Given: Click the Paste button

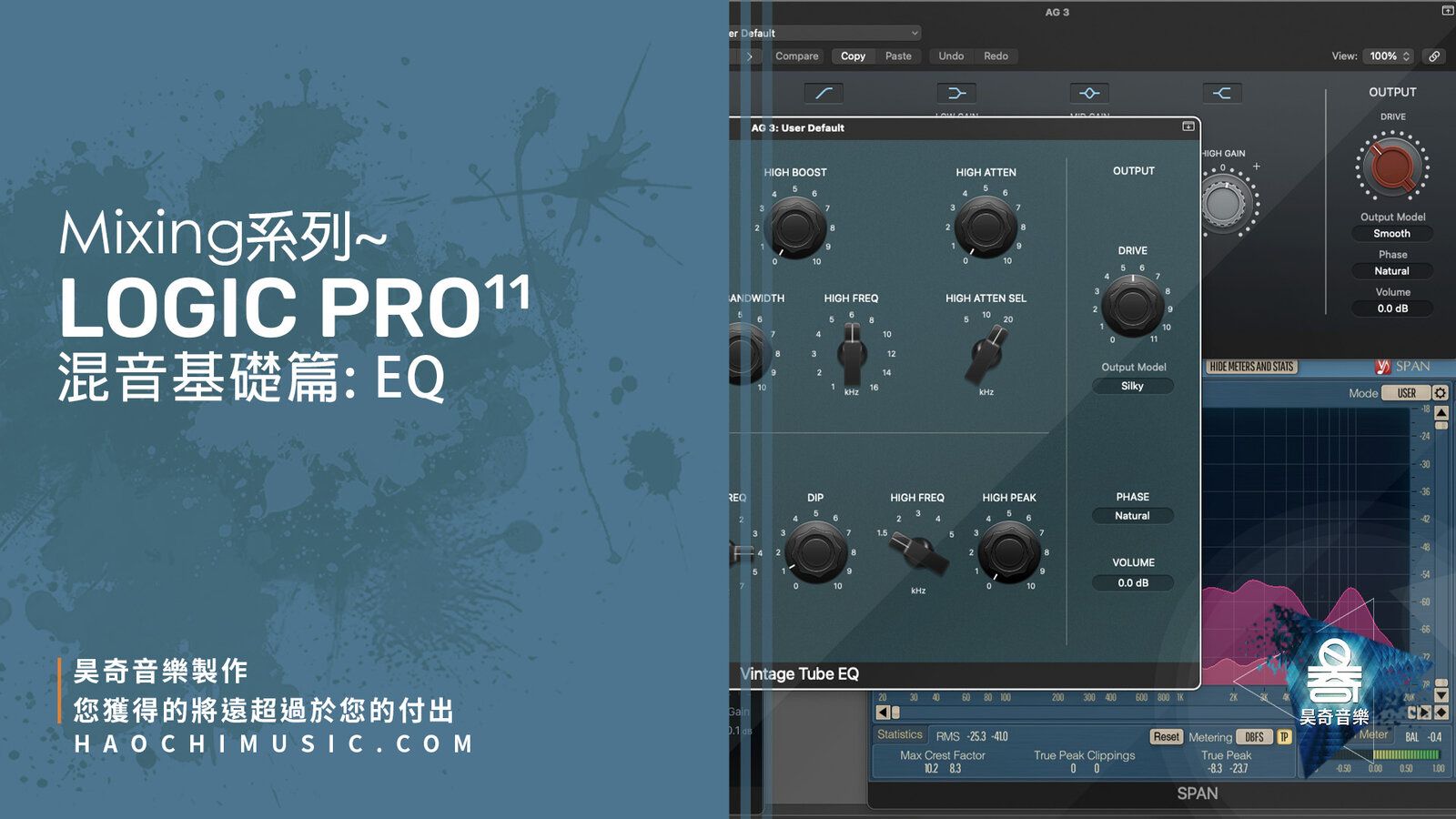Looking at the screenshot, I should pos(898,56).
